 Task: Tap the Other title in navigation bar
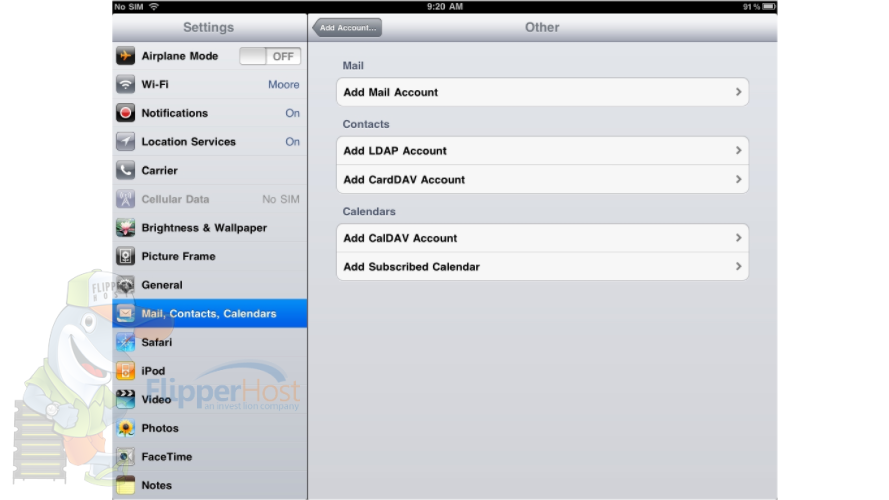click(x=542, y=27)
